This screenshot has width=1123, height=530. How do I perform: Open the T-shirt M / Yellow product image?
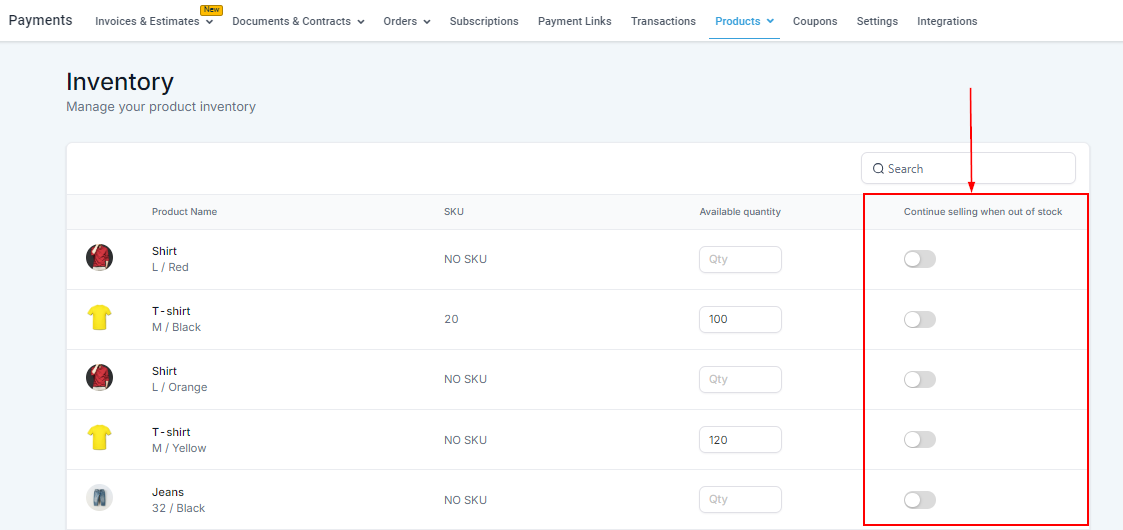coord(99,438)
